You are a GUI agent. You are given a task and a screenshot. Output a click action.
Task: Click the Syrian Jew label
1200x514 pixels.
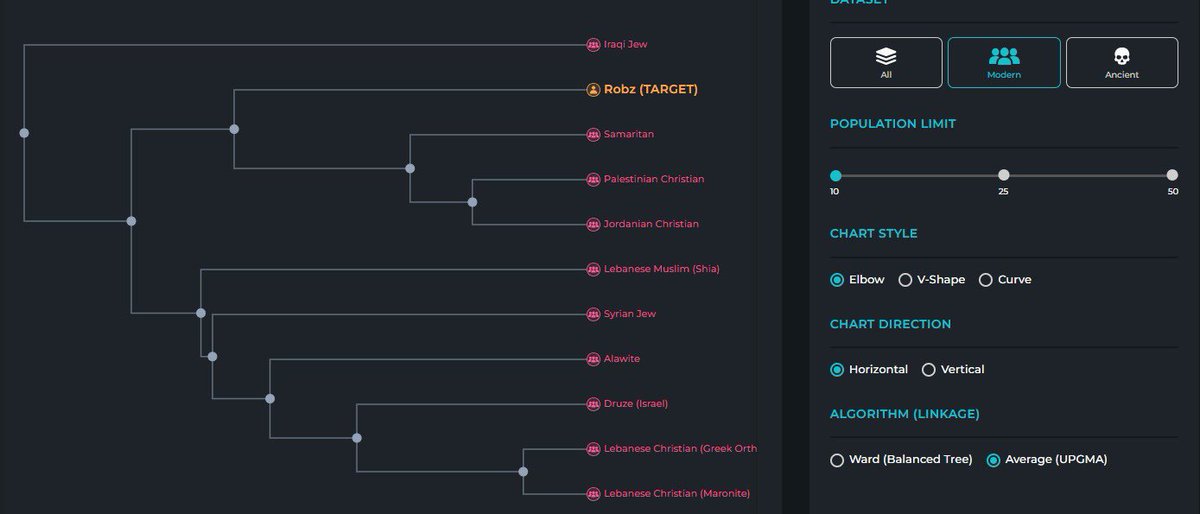(630, 314)
